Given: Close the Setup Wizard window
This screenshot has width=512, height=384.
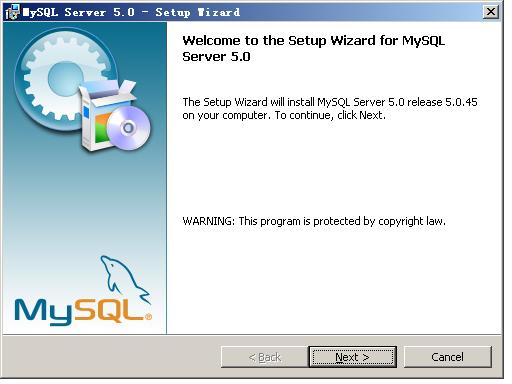Looking at the screenshot, I should tap(491, 12).
